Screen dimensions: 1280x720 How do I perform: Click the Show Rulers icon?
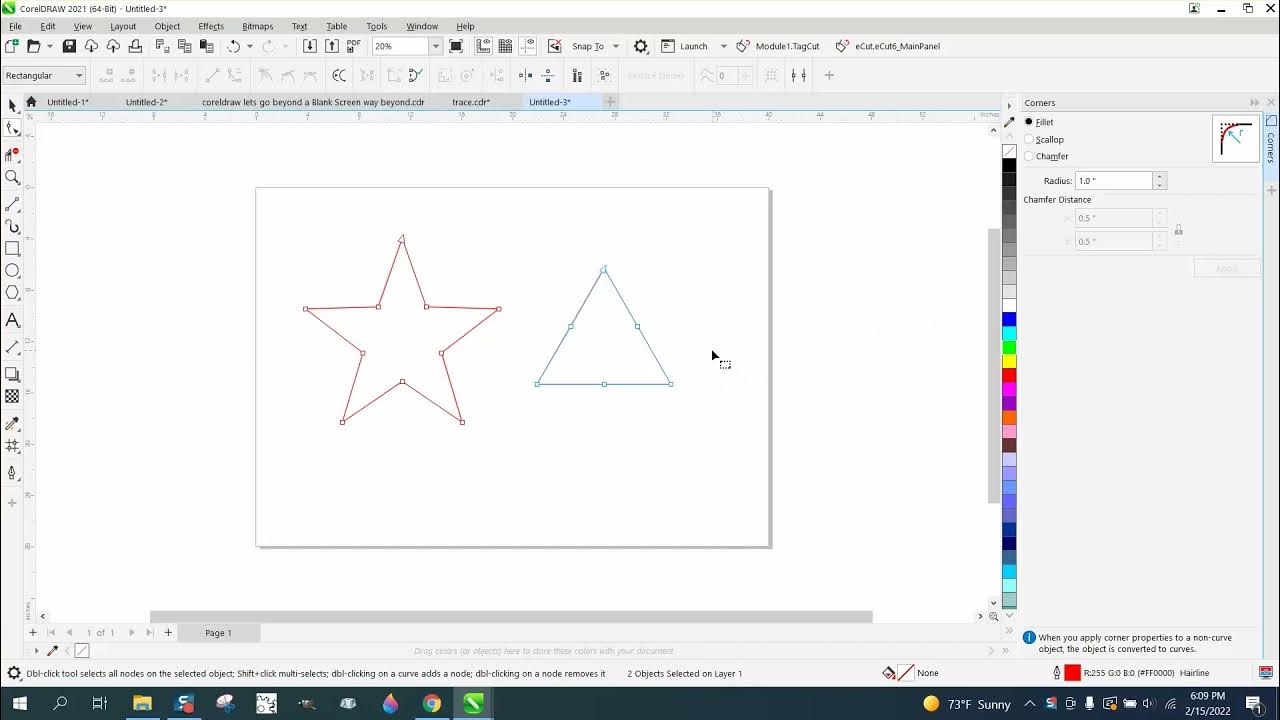point(484,46)
